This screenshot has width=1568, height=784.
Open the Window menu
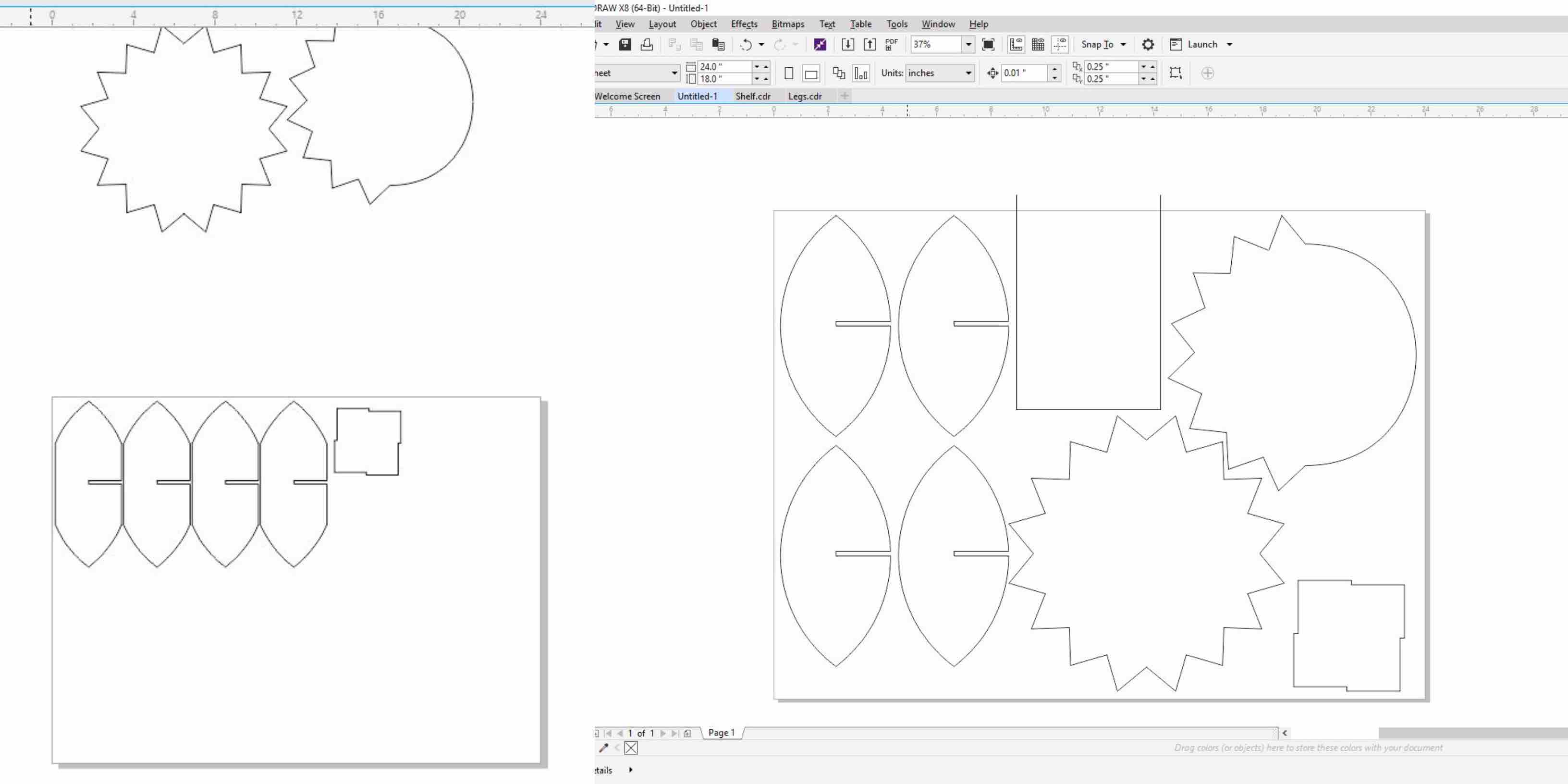click(938, 24)
